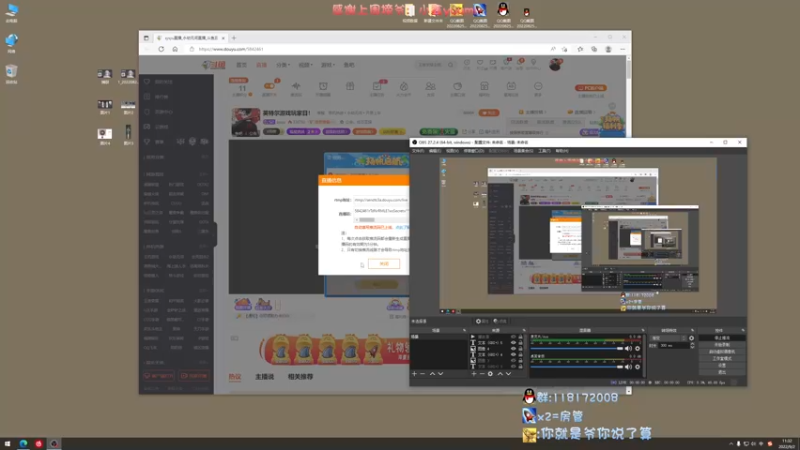Toggle visibility of 文本 (GDI+) 4 source
800x450 pixels.
(x=513, y=355)
